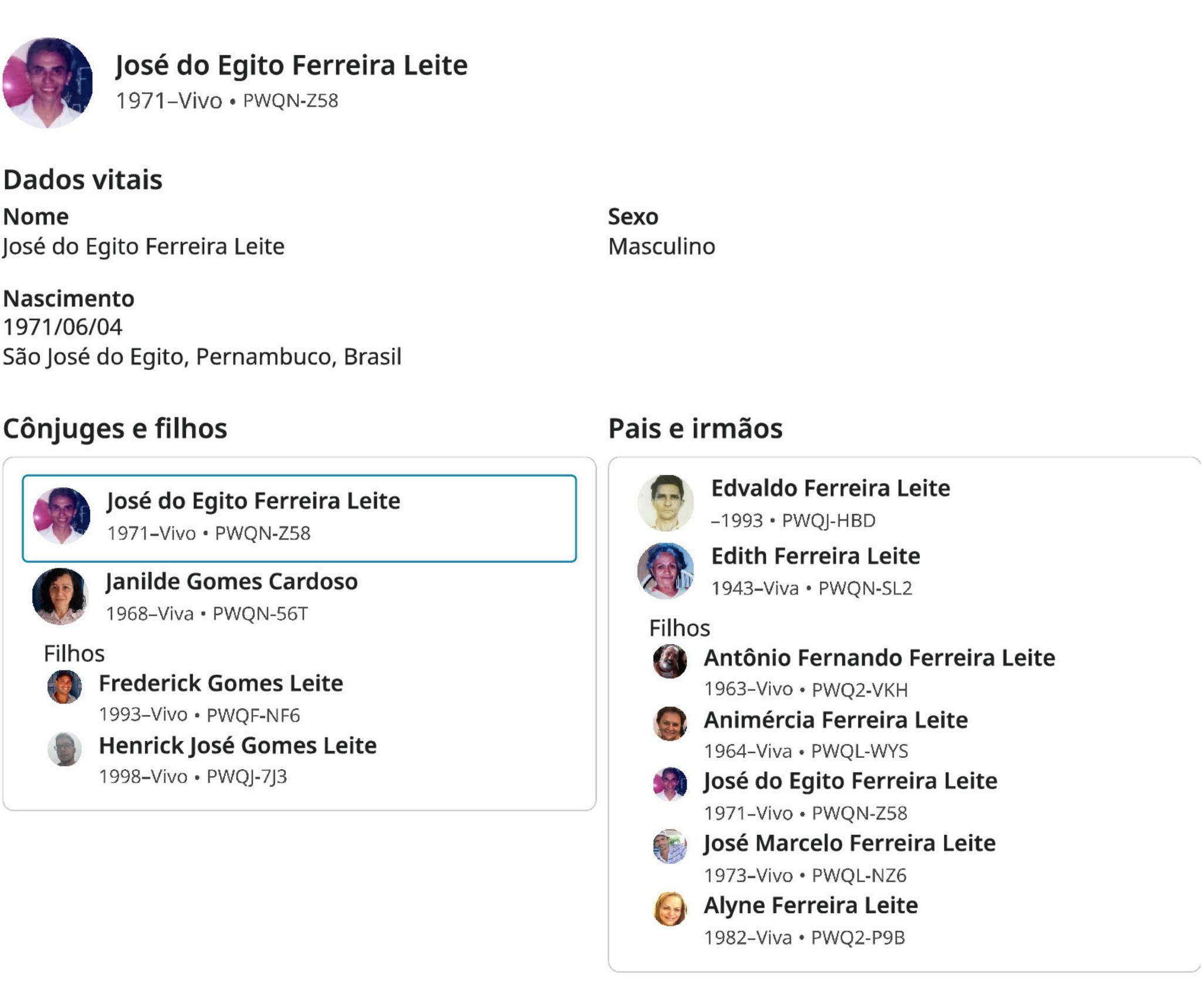Click Antônio Fernando Ferreira Leite's avatar
1202x1008 pixels.
[x=670, y=661]
